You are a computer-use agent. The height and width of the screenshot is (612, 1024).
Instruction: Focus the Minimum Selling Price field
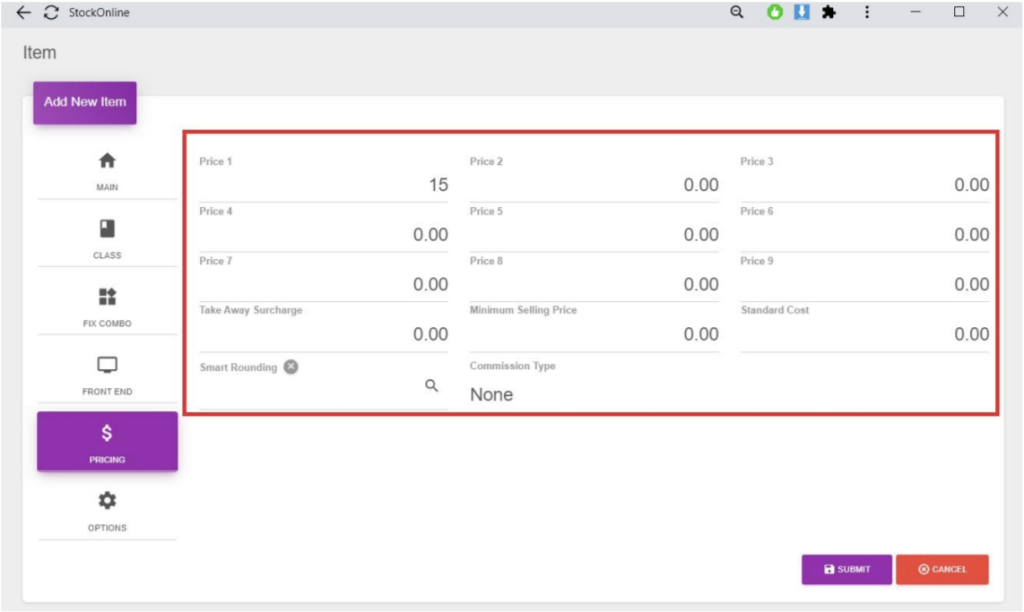pos(593,334)
